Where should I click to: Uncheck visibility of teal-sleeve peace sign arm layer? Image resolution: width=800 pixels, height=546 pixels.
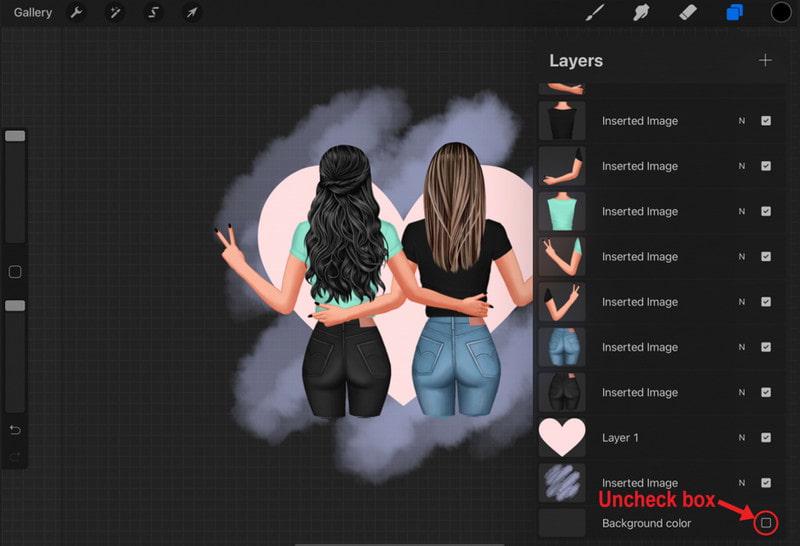(x=766, y=256)
